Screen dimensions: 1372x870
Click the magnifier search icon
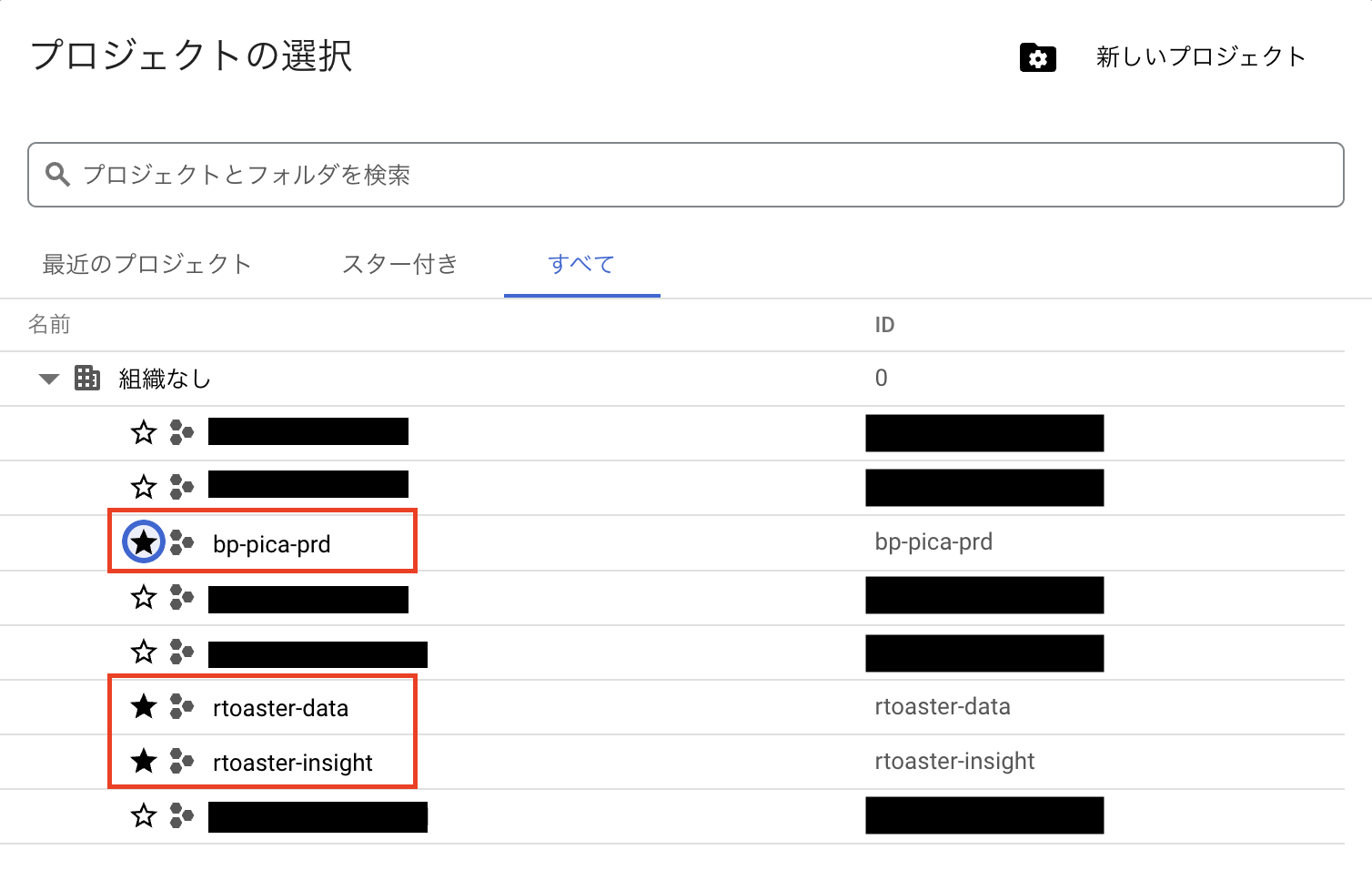click(x=57, y=175)
